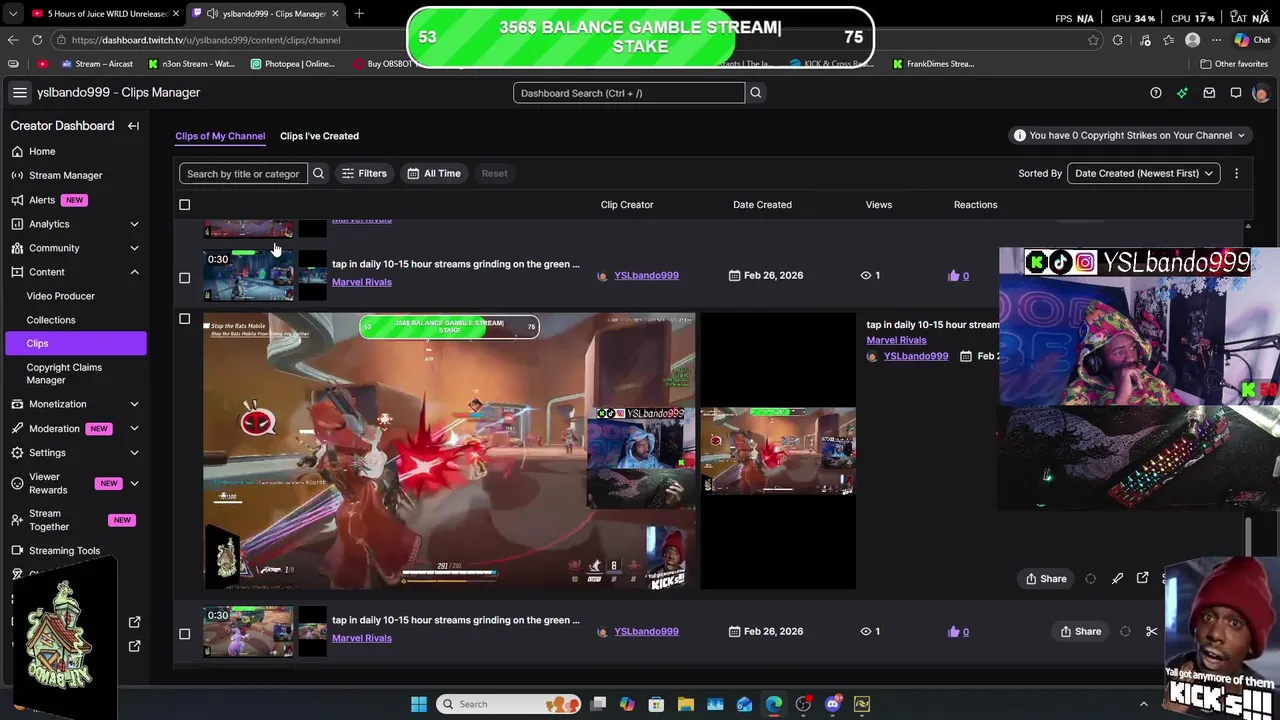1280x720 pixels.
Task: Click the clips list vertical scrollbar
Action: [x=1247, y=535]
